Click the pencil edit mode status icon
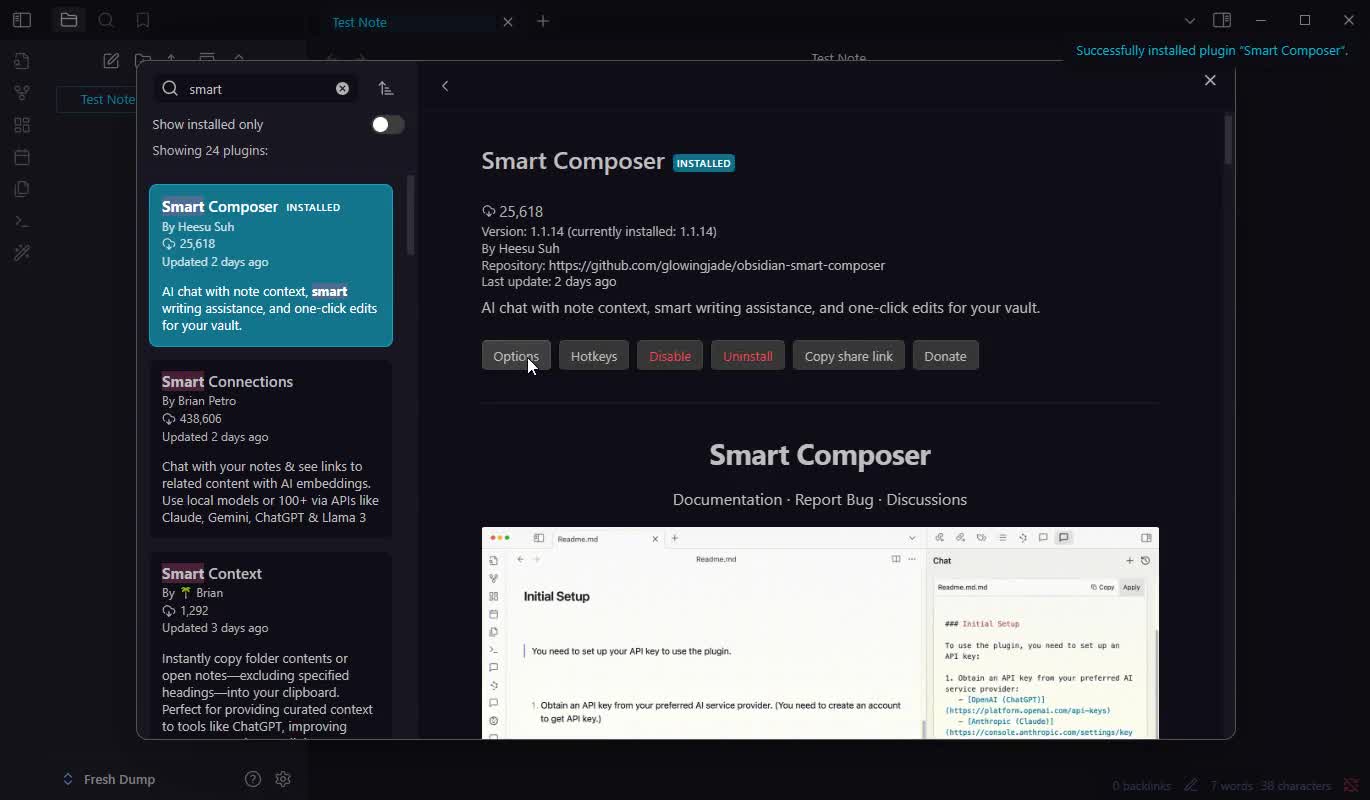Image resolution: width=1370 pixels, height=800 pixels. point(1191,785)
